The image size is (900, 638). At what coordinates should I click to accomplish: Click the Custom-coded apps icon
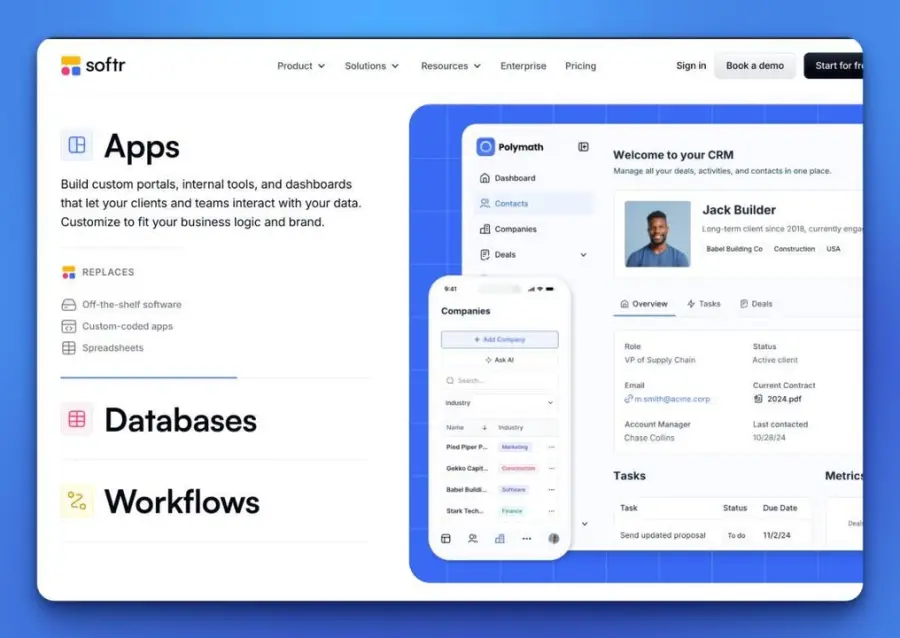[x=68, y=326]
